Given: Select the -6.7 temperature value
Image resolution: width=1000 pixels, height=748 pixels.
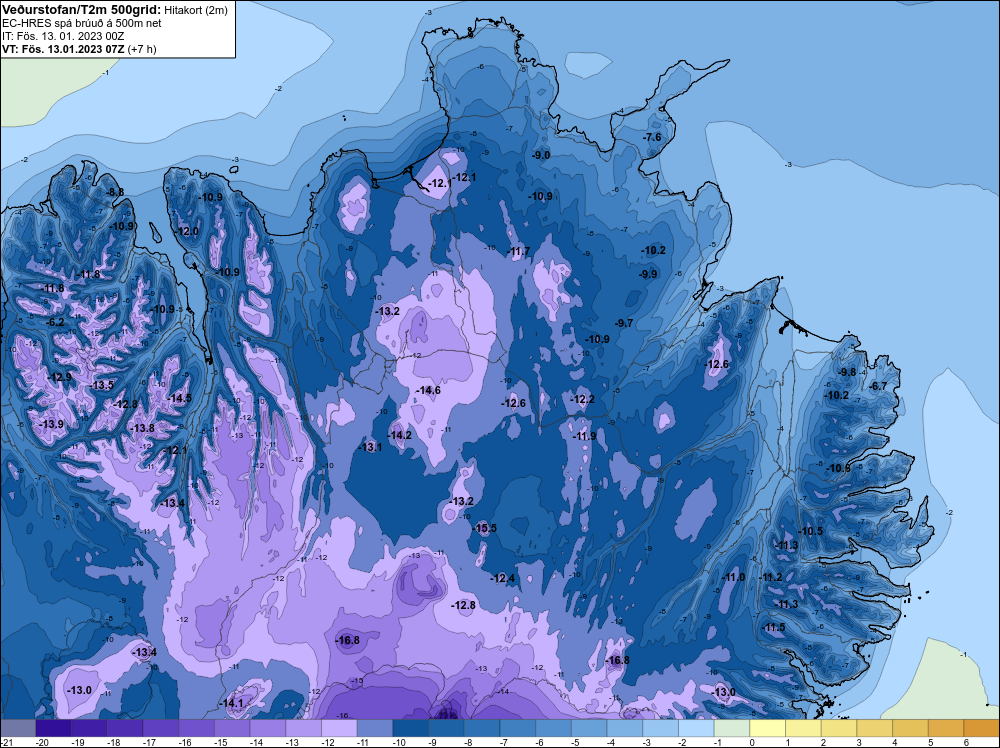Looking at the screenshot, I should click(x=878, y=386).
